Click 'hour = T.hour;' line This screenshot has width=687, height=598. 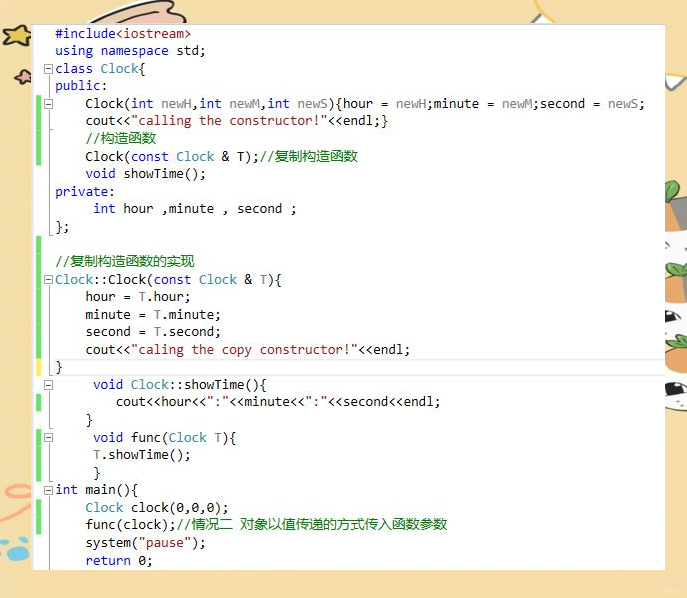pyautogui.click(x=138, y=297)
